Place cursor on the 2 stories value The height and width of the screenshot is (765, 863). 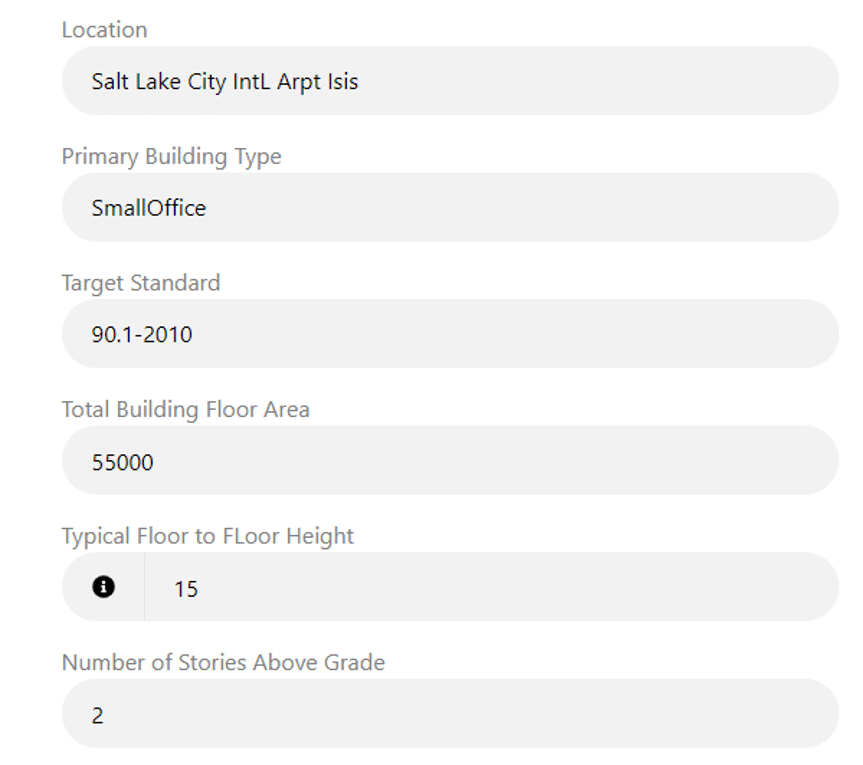[x=97, y=715]
